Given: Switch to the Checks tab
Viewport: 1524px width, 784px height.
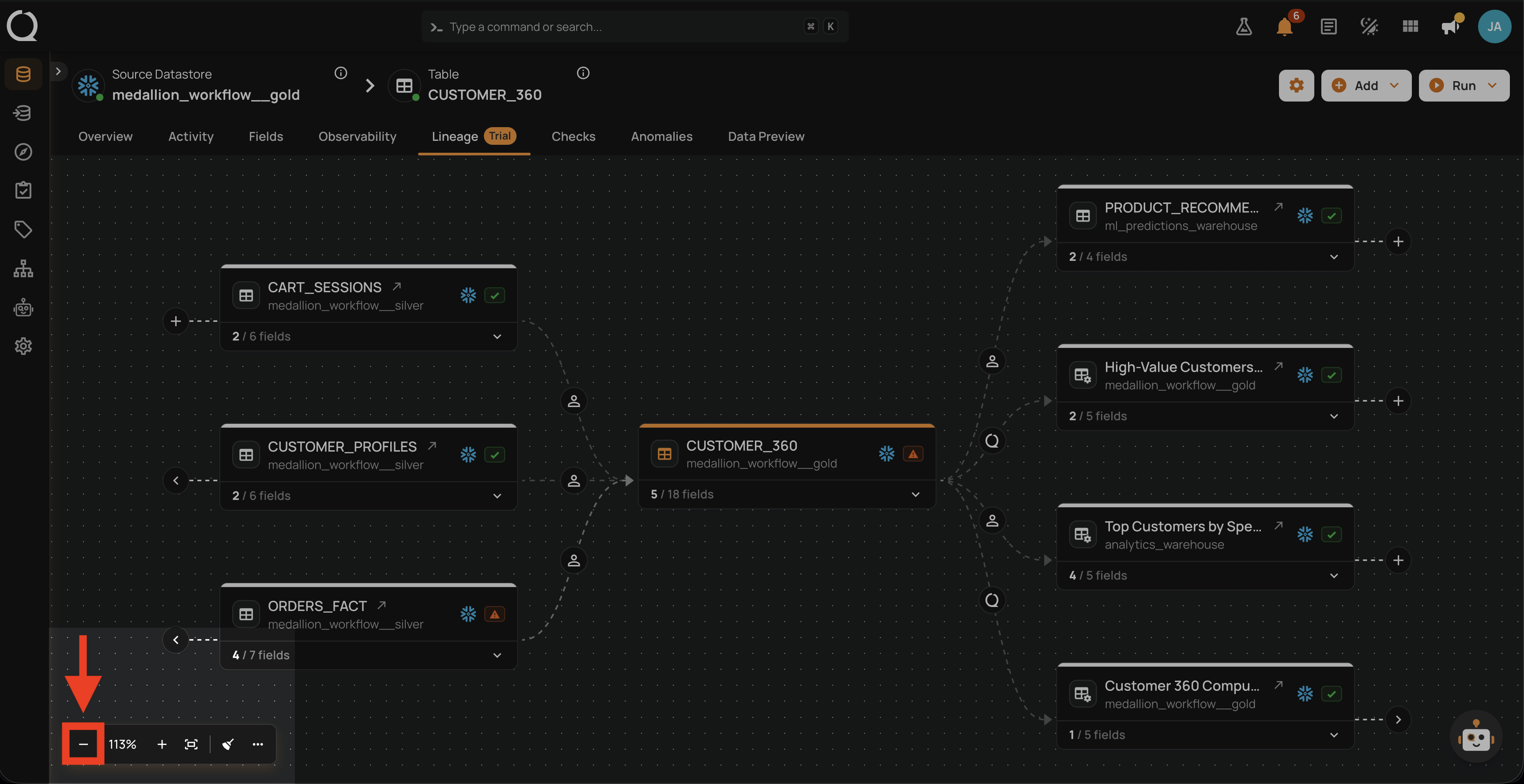Looking at the screenshot, I should coord(573,137).
